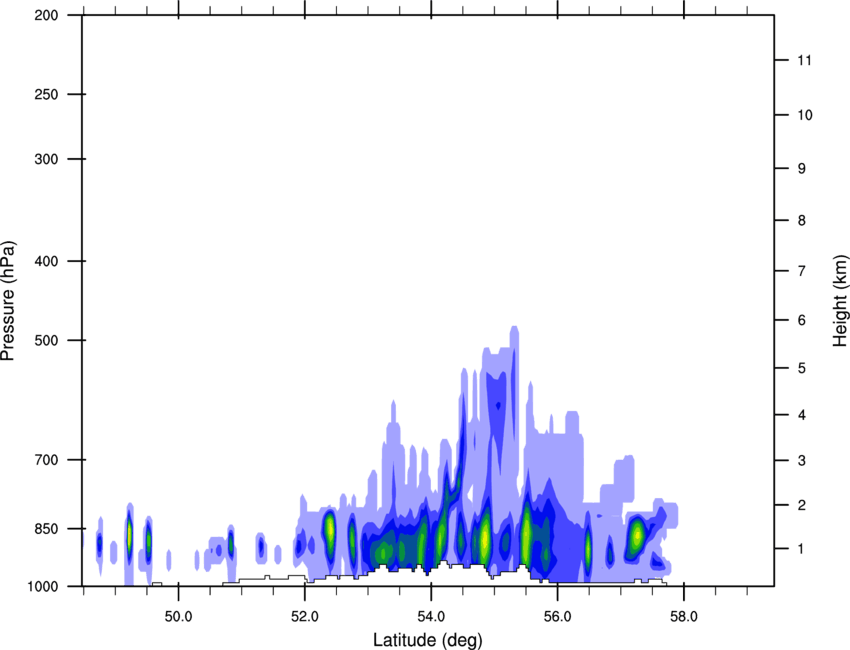Click the 'Pressure (hPa)' axis title
This screenshot has width=850, height=650.
pos(8,301)
